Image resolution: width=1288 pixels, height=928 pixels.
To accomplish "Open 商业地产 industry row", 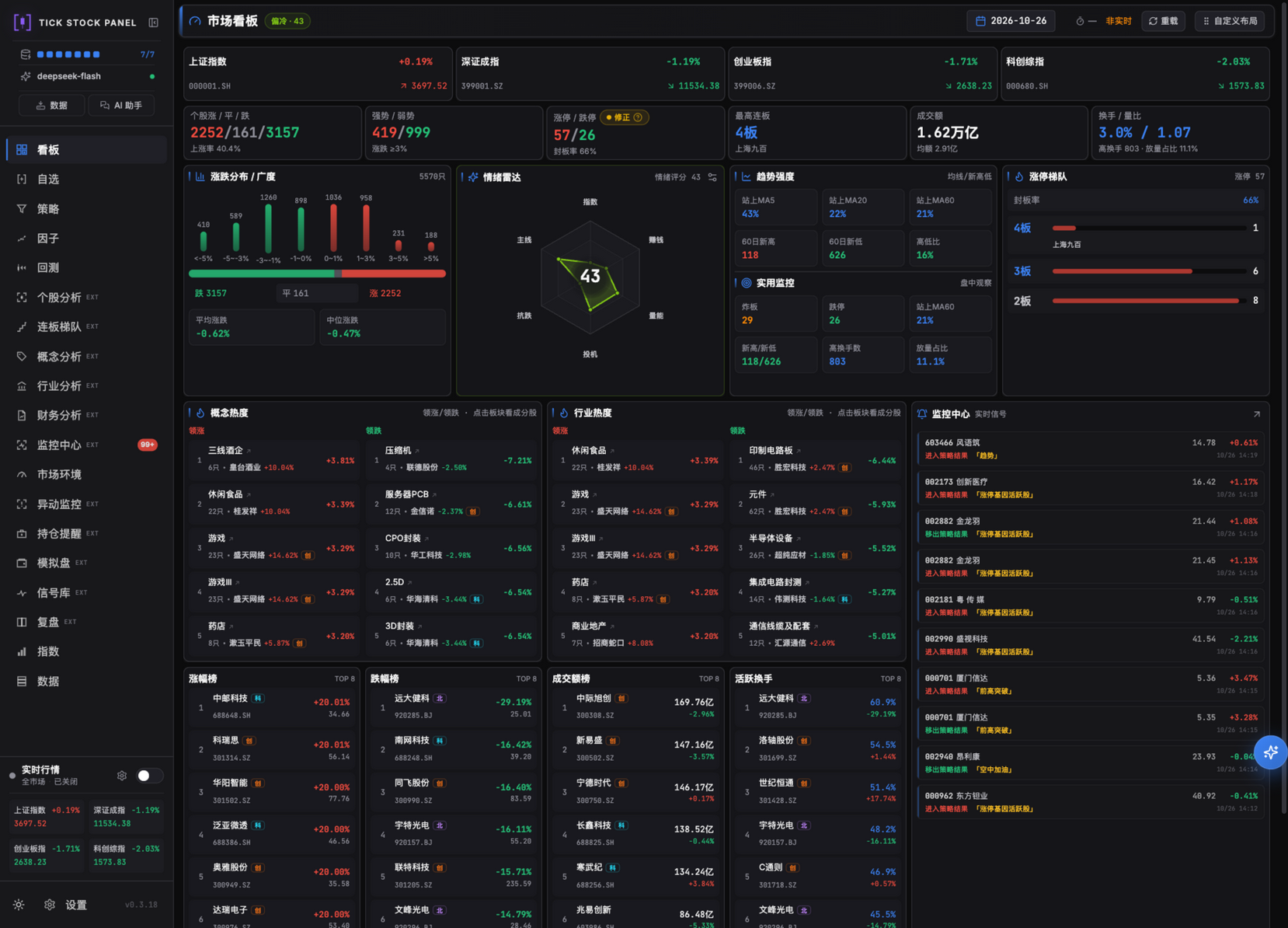I will point(637,635).
